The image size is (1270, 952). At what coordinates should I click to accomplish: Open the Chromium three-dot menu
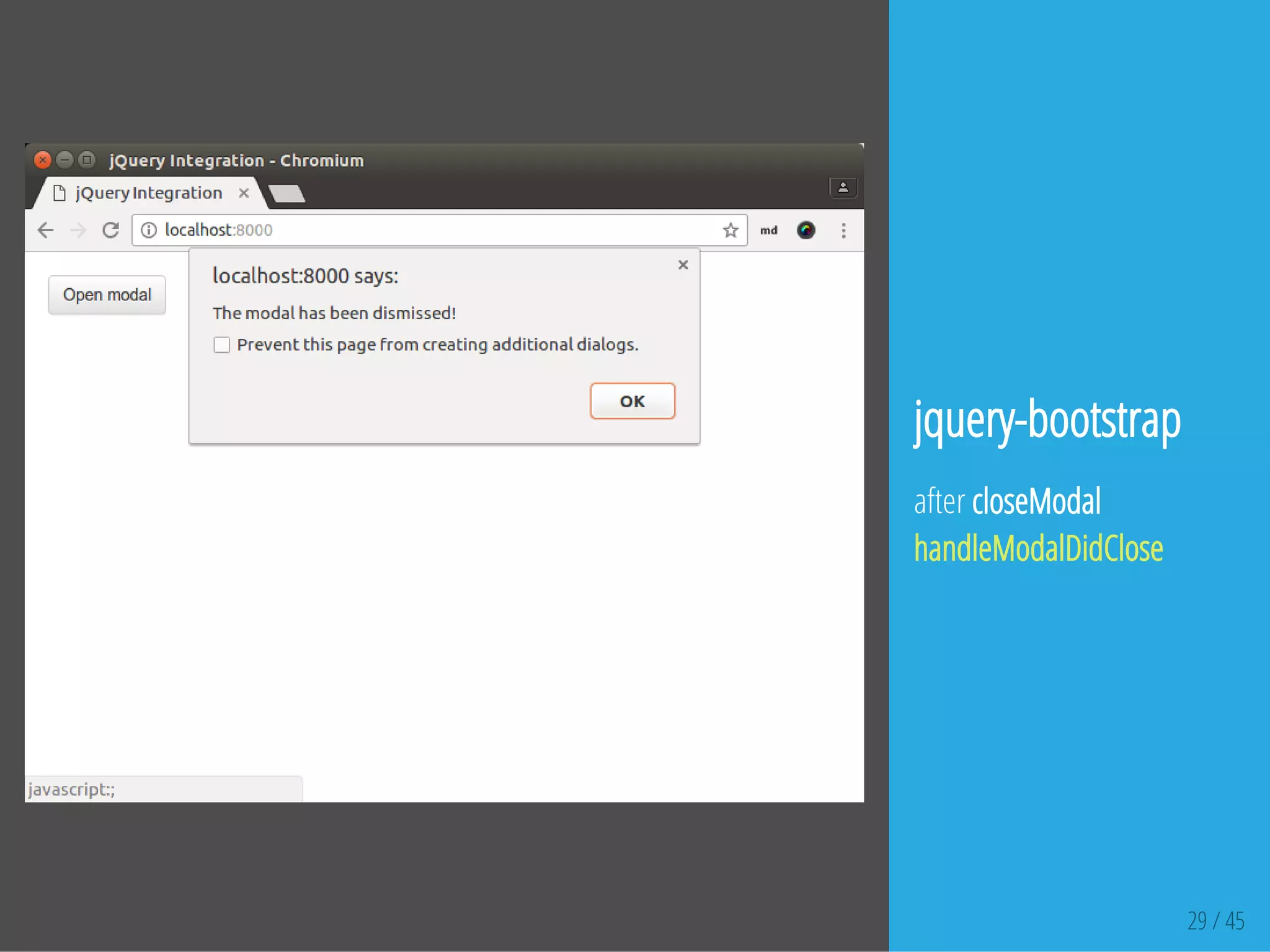click(x=843, y=231)
